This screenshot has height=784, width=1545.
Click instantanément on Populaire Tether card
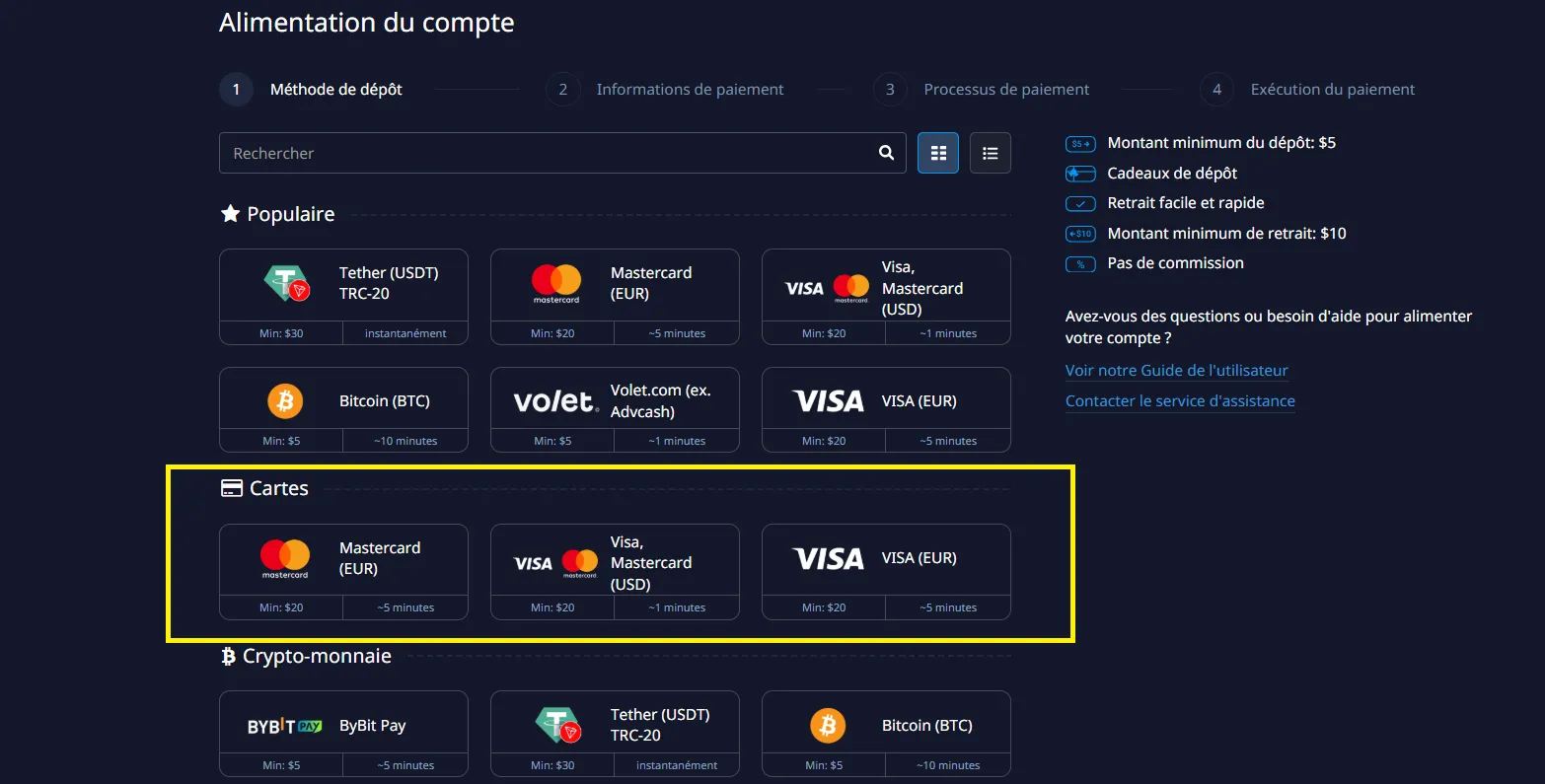405,333
